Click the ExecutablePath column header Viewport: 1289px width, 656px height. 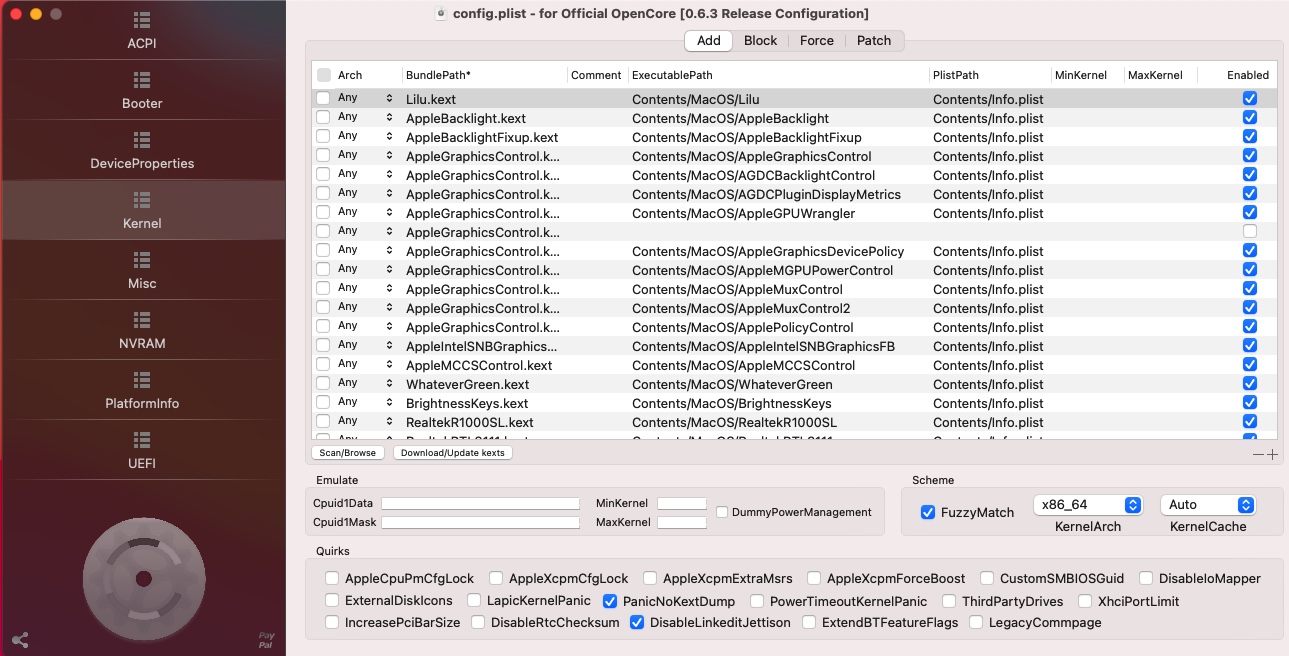pos(672,75)
